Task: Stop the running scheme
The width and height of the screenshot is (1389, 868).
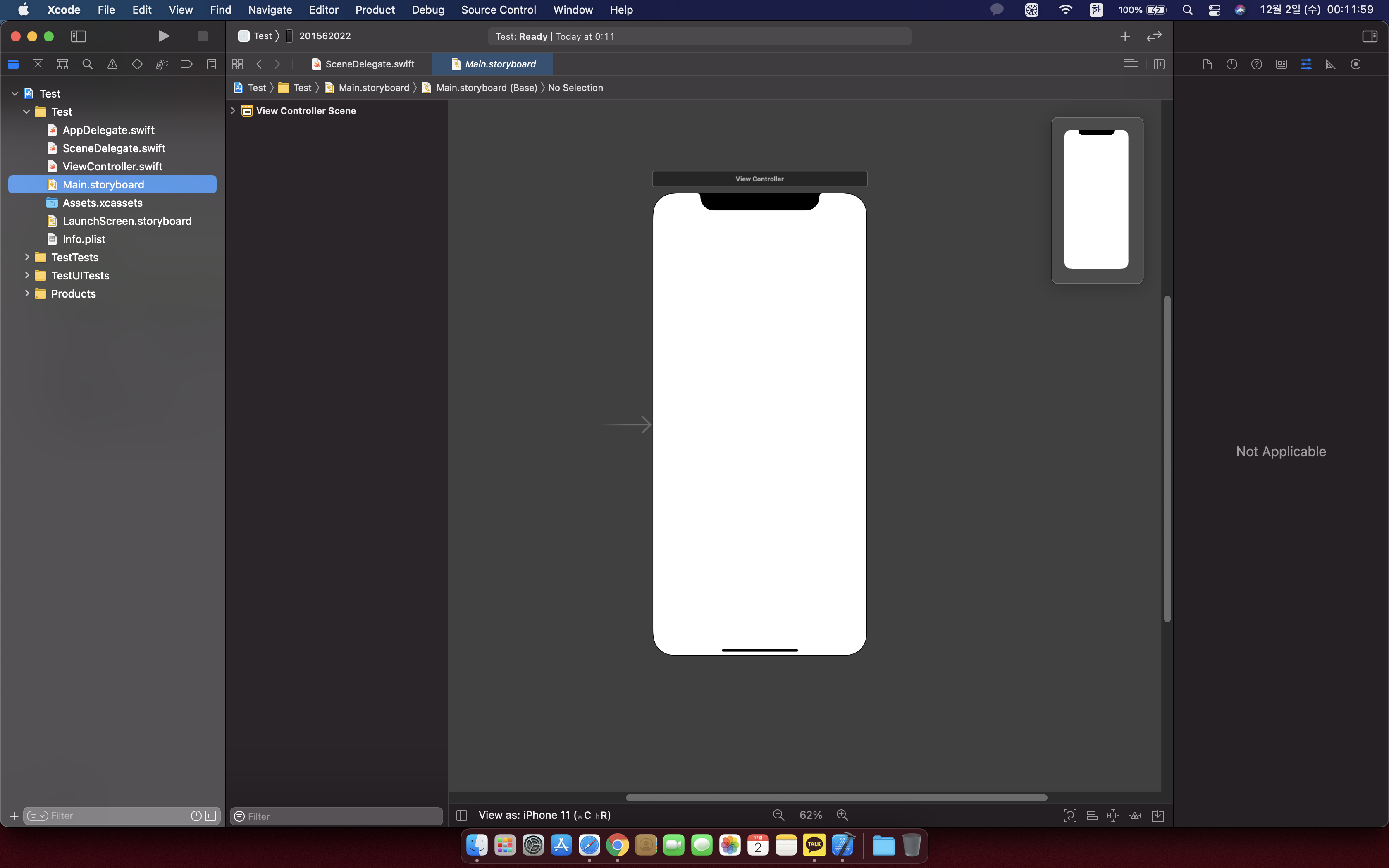Action: (202, 36)
